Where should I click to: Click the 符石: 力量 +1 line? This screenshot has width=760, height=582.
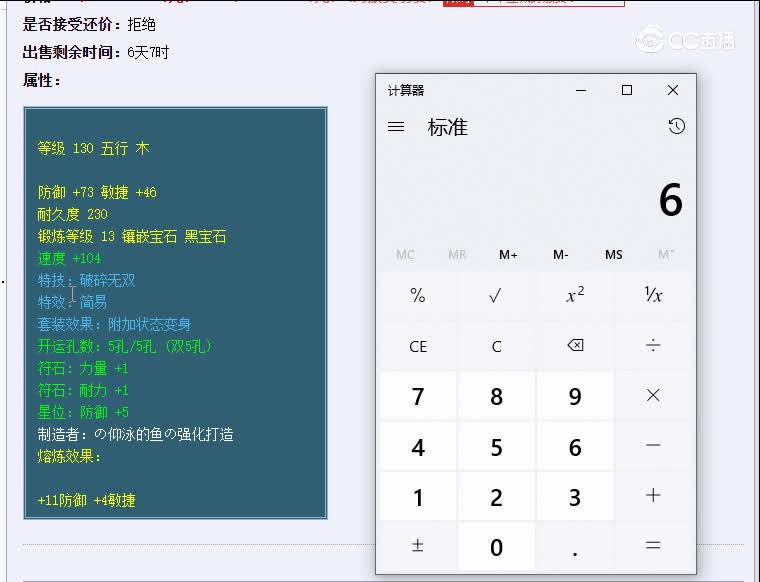click(83, 368)
